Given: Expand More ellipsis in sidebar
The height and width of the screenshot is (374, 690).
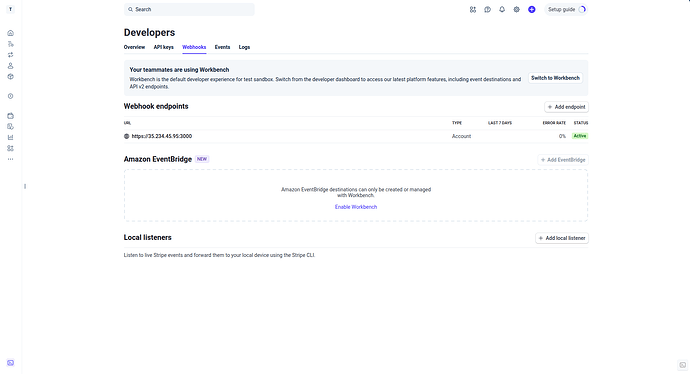Looking at the screenshot, I should click(x=11, y=159).
